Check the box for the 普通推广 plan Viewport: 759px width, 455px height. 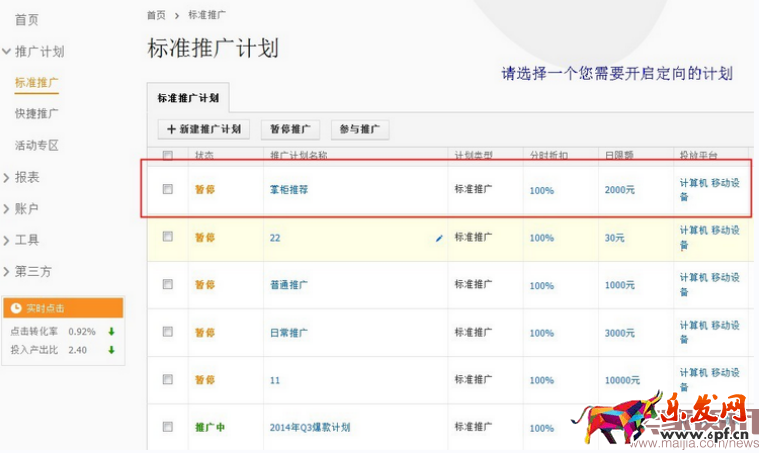click(167, 284)
